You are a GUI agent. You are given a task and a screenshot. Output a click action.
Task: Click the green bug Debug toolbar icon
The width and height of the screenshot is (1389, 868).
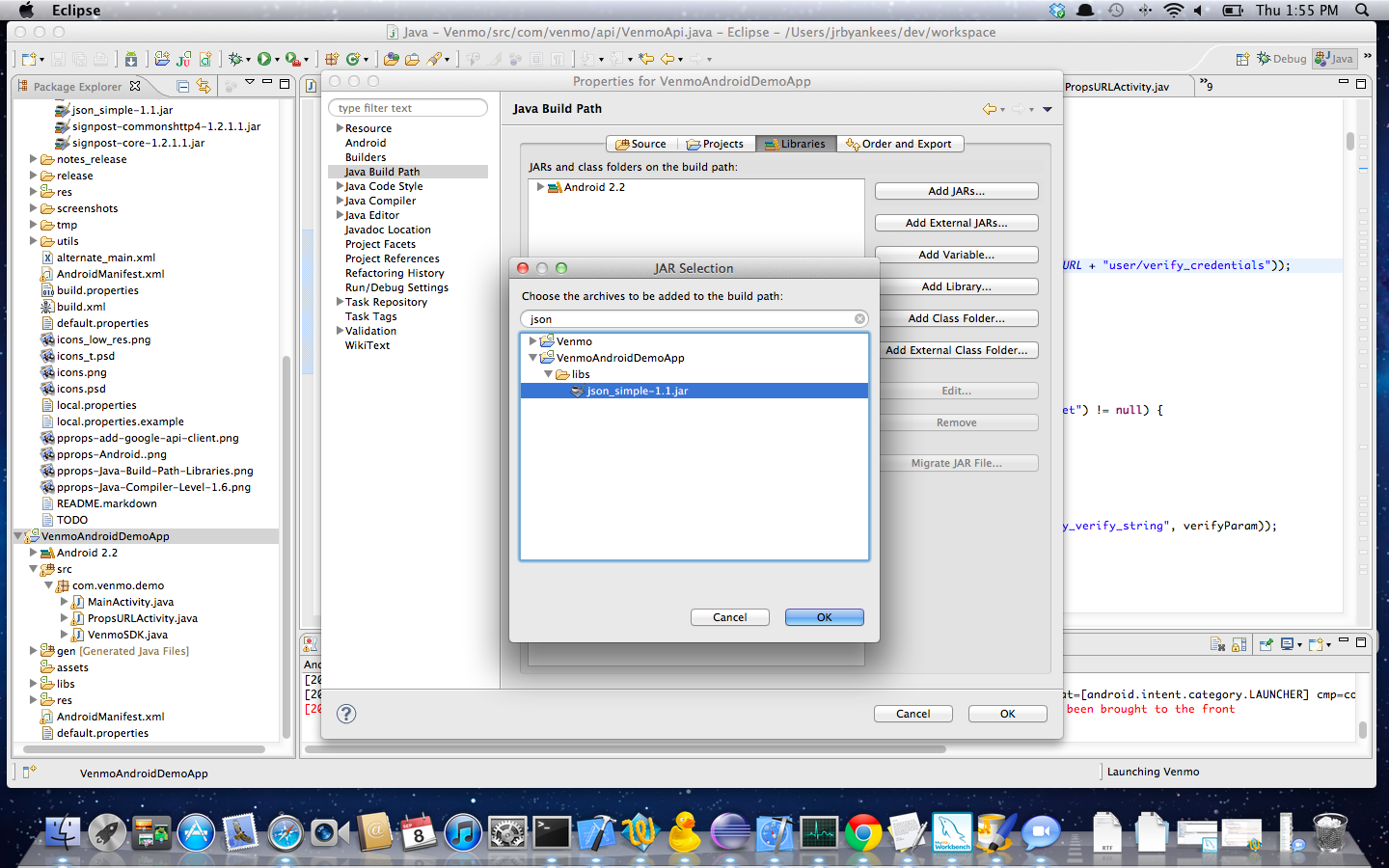pyautogui.click(x=235, y=59)
